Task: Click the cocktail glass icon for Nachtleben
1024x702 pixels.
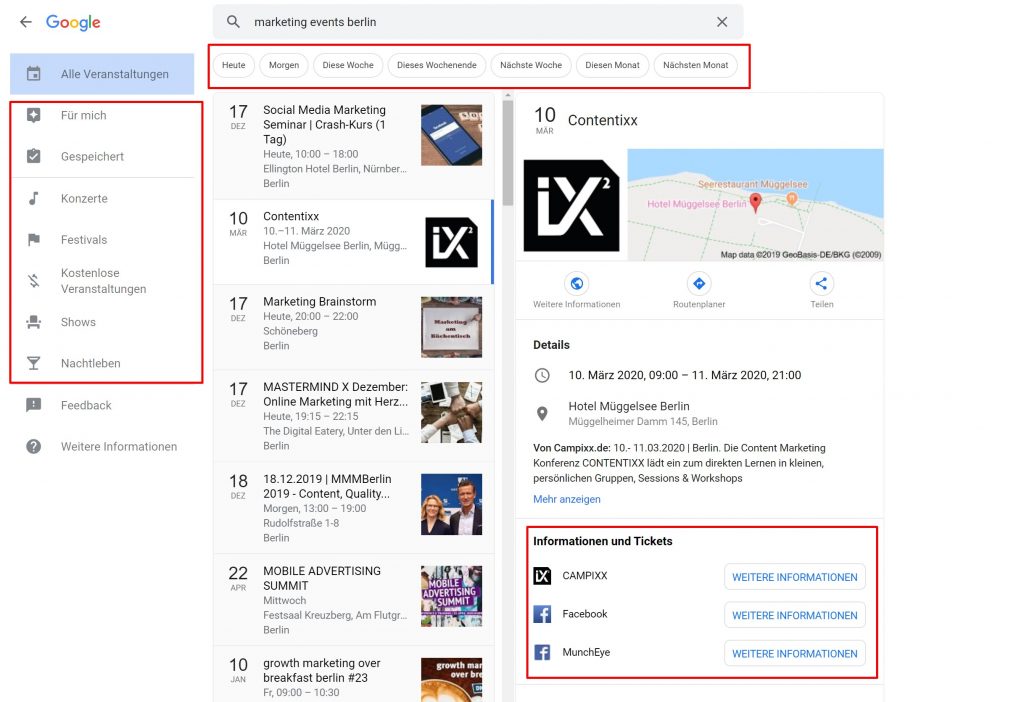Action: (33, 363)
